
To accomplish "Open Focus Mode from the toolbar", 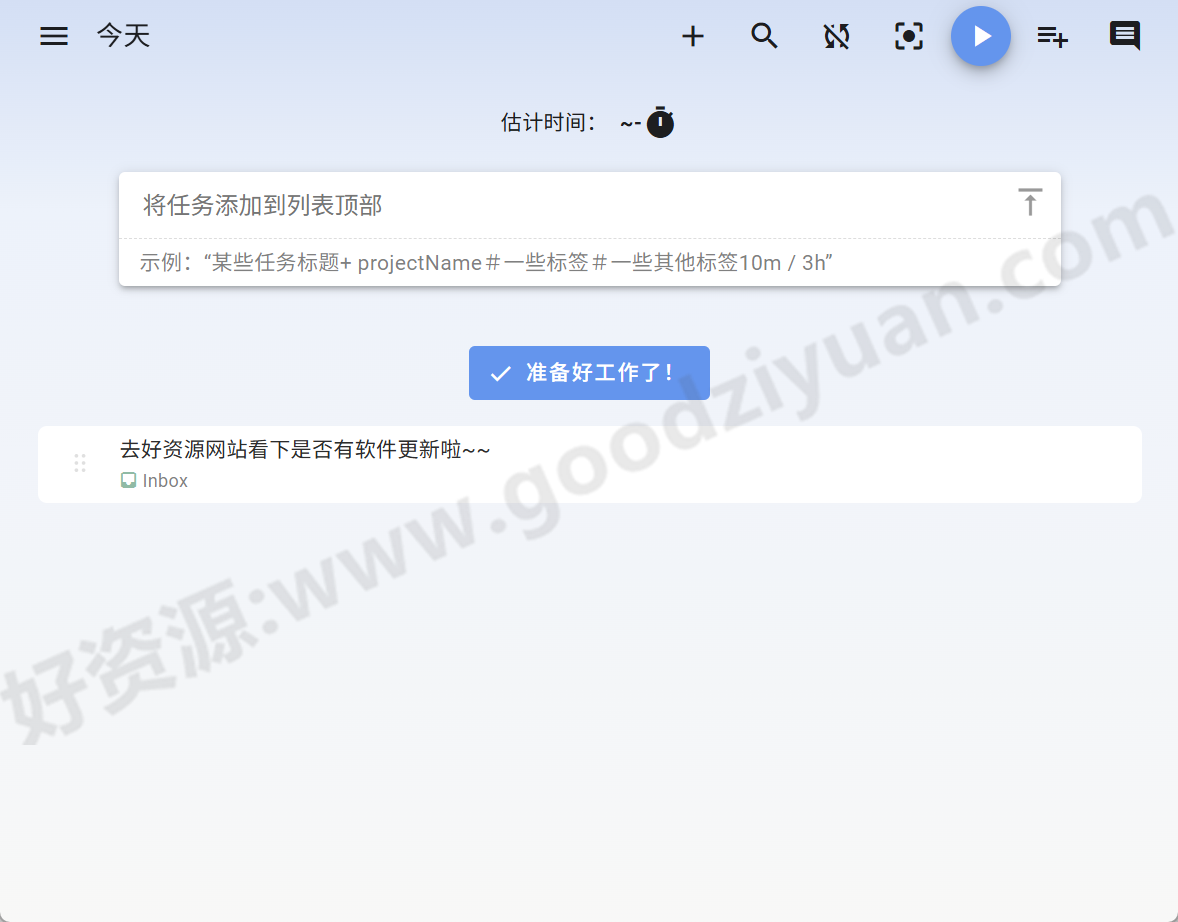I will (x=908, y=36).
